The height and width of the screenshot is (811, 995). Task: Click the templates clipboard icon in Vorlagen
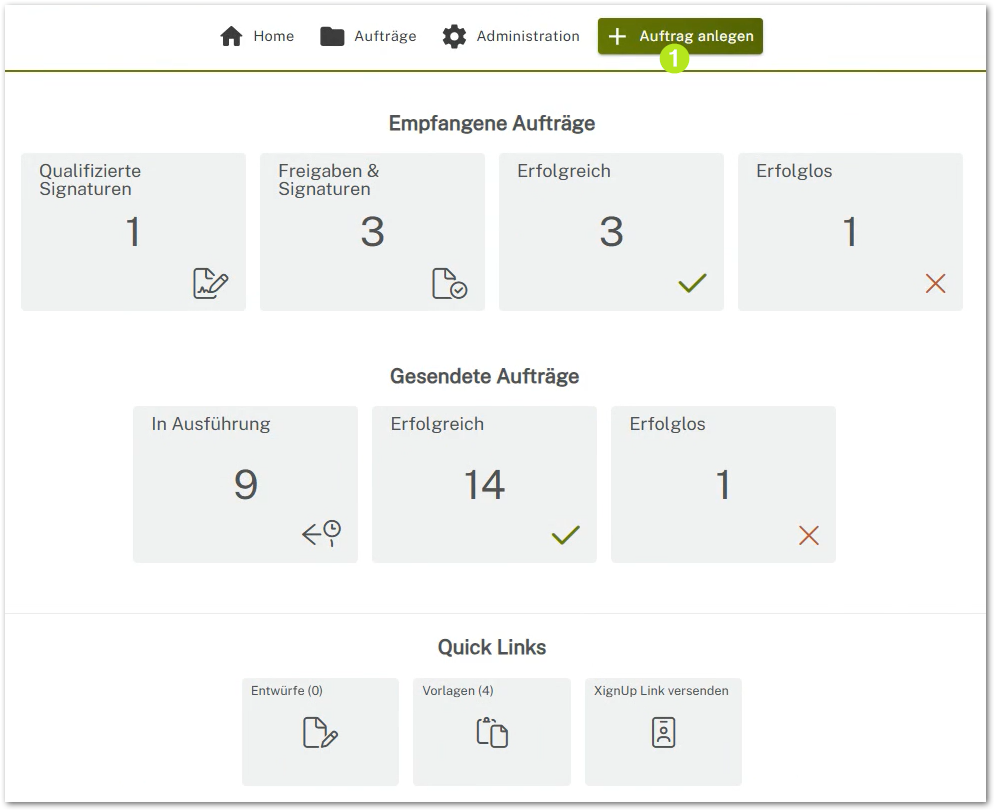coord(492,733)
